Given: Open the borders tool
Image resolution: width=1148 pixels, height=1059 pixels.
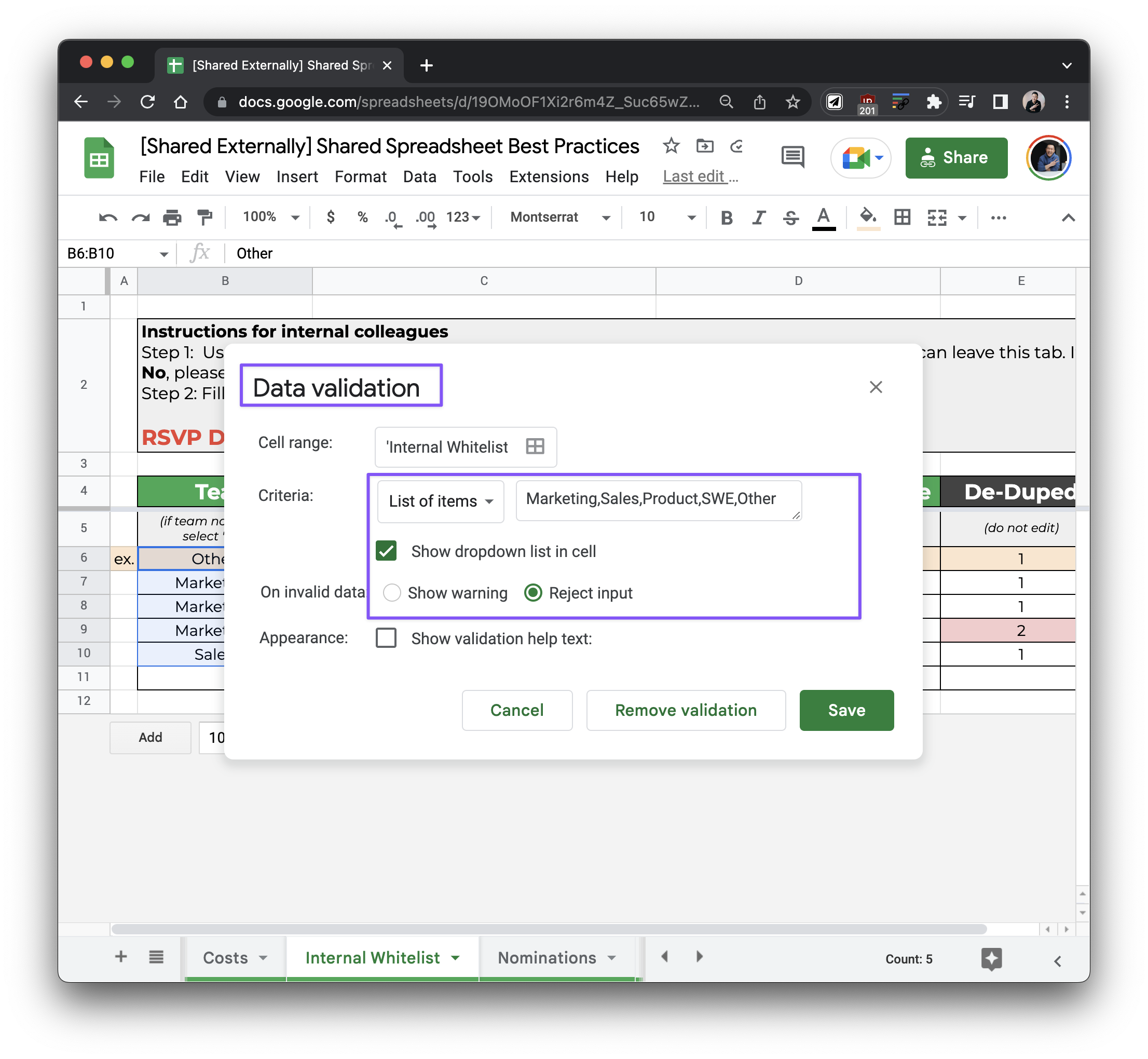Looking at the screenshot, I should 901,218.
